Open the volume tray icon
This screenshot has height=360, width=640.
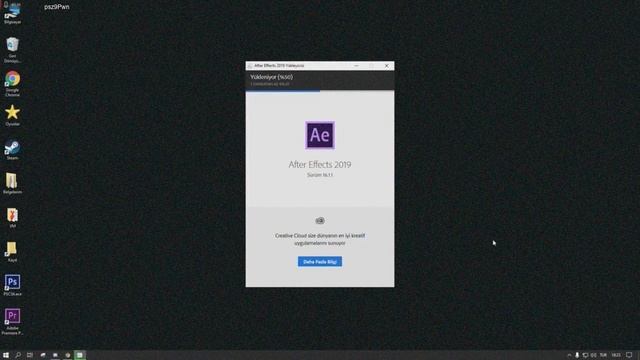(593, 355)
